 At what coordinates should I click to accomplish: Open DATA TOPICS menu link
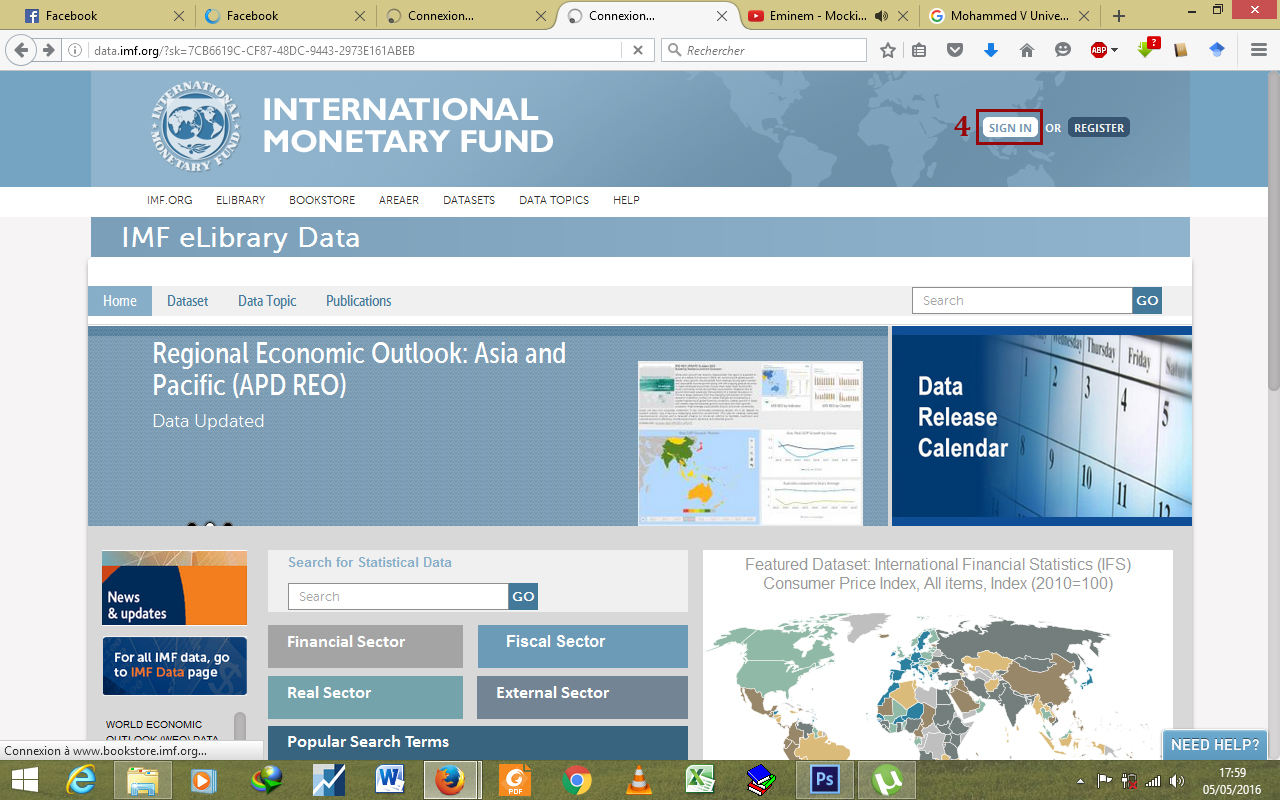554,200
